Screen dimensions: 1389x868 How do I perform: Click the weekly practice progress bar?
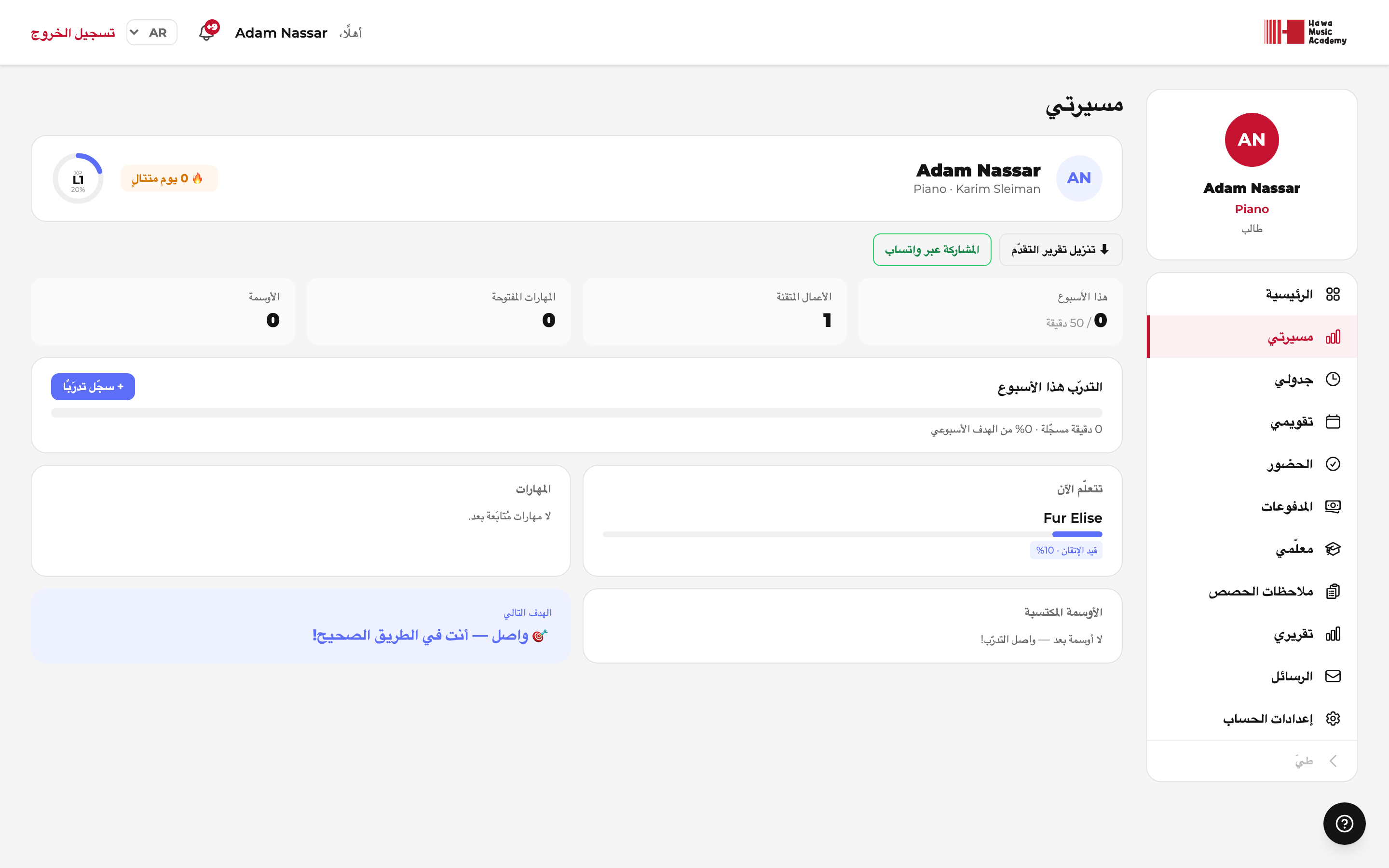click(x=576, y=412)
